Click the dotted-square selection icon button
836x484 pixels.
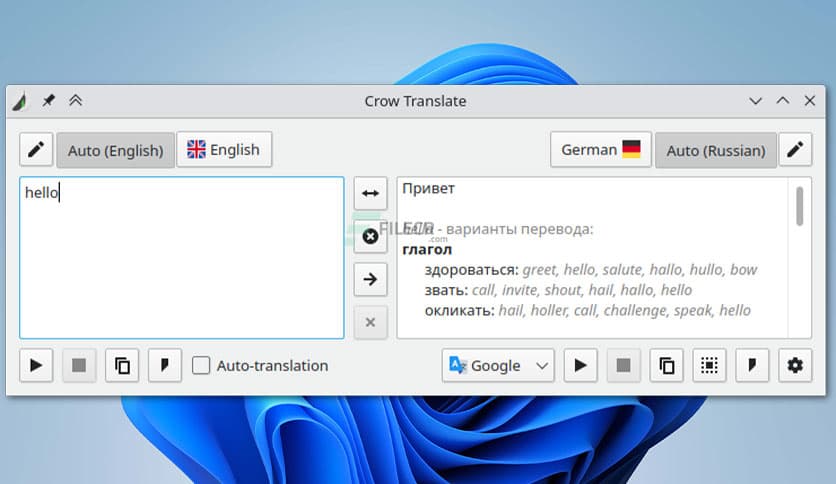pyautogui.click(x=709, y=365)
